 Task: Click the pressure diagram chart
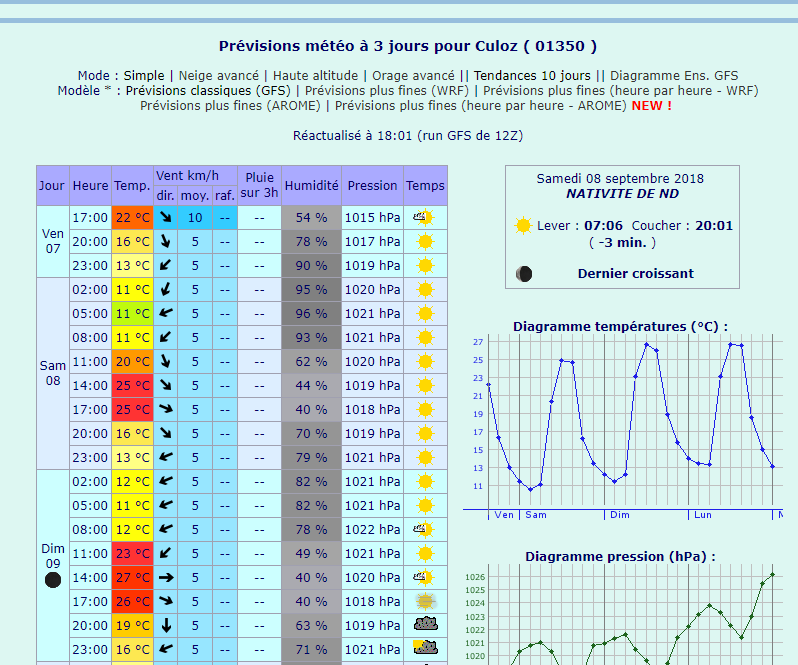[623, 614]
